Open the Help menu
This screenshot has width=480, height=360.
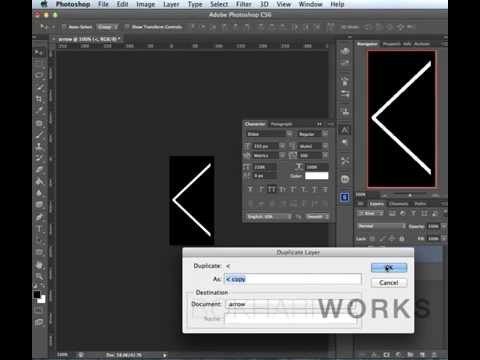pyautogui.click(x=337, y=4)
